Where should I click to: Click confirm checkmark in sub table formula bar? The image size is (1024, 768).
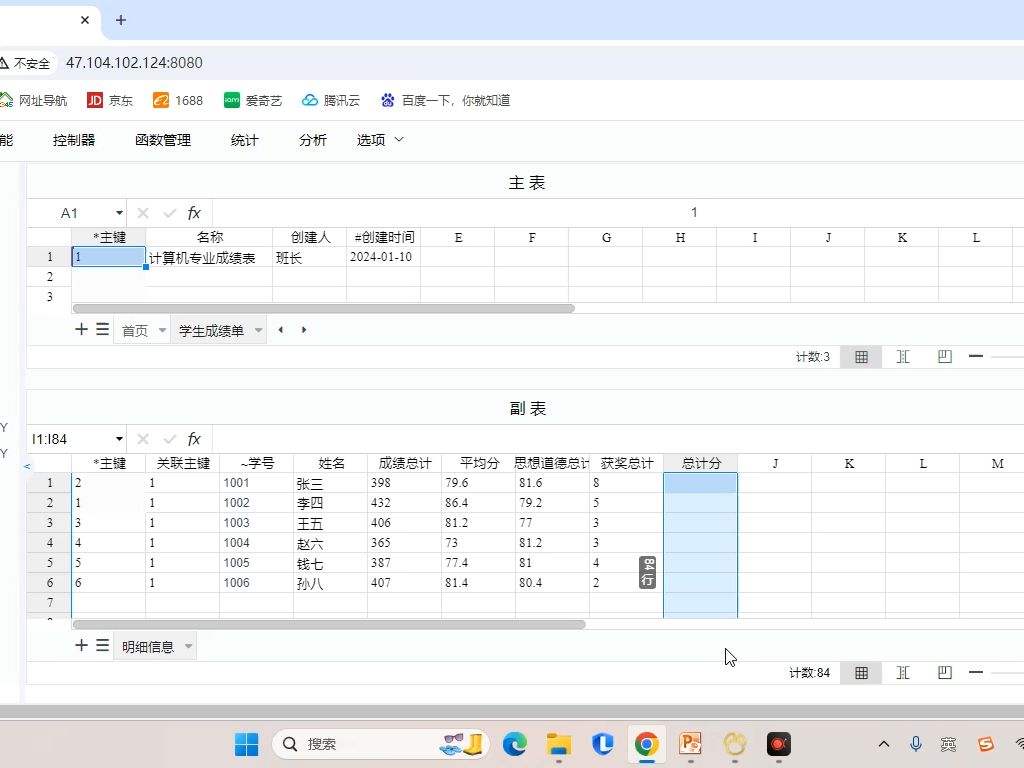(170, 439)
